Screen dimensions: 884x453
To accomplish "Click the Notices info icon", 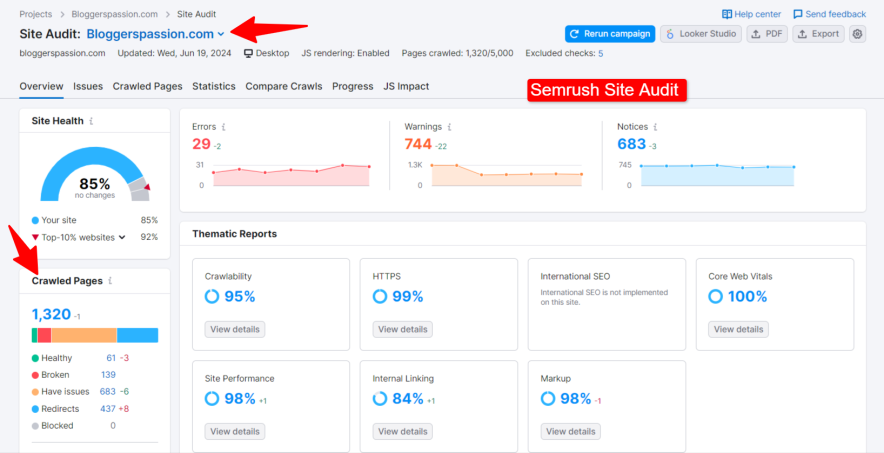I will tap(655, 127).
